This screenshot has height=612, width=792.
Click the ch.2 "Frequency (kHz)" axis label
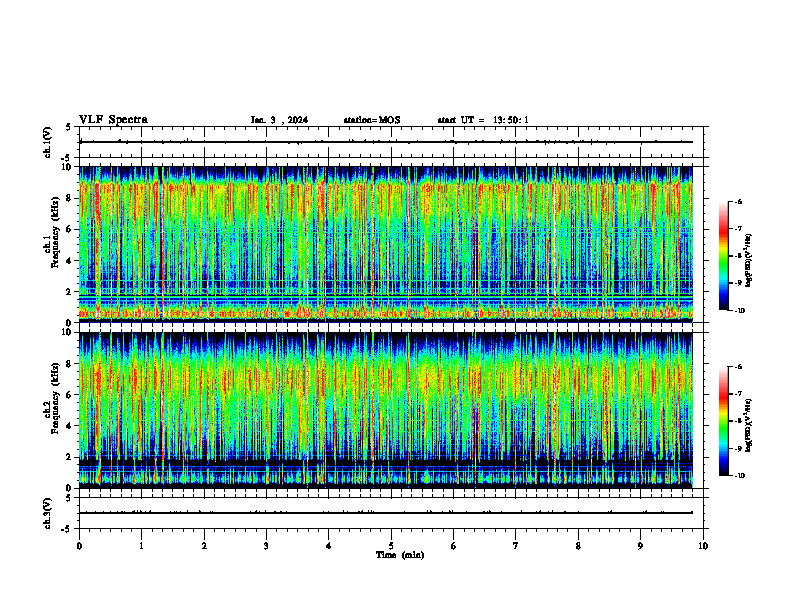[x=55, y=398]
